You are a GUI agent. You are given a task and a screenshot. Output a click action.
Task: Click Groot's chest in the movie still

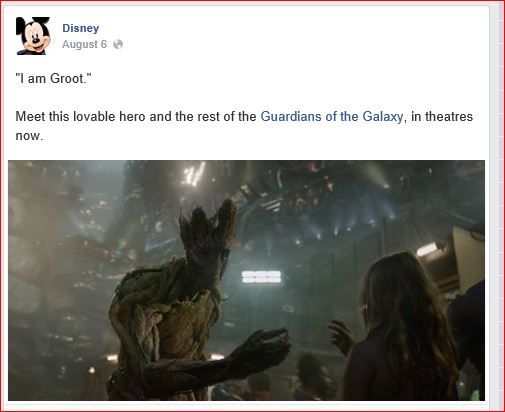coord(187,320)
